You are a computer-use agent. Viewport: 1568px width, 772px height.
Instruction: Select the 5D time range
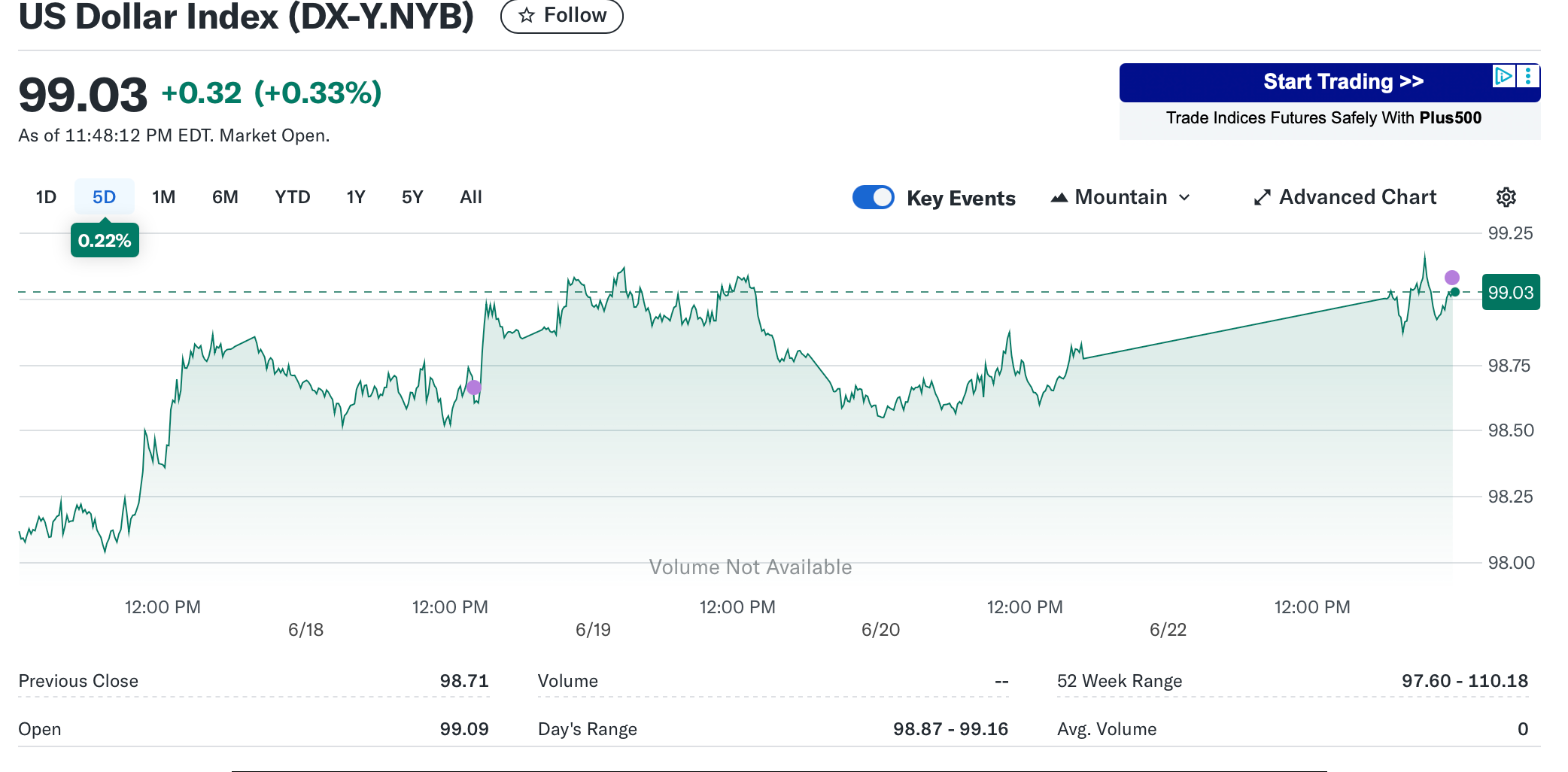[104, 197]
